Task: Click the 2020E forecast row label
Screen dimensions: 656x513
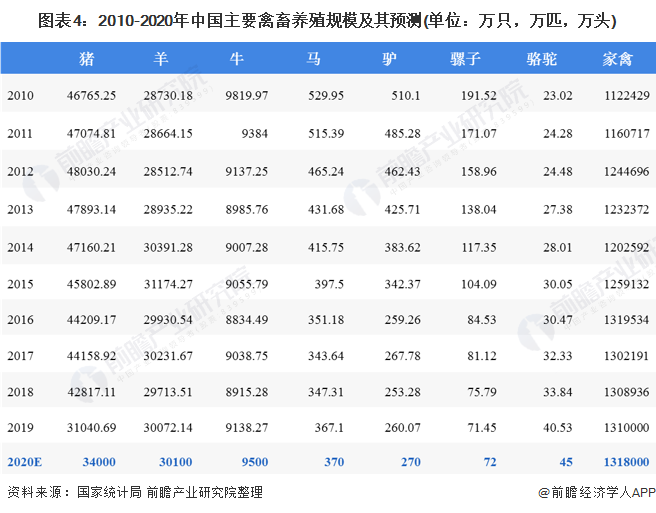Action: pyautogui.click(x=27, y=460)
